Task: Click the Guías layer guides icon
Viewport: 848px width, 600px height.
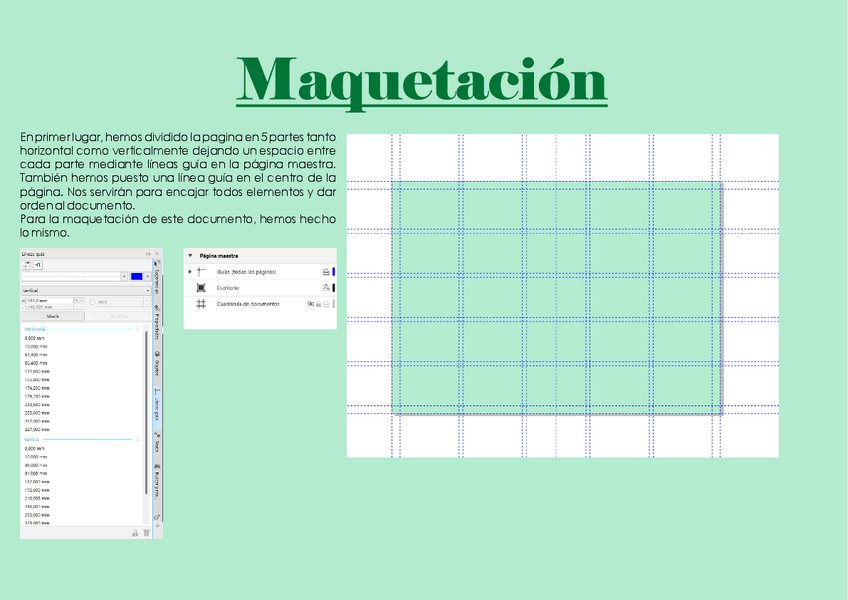Action: 201,272
